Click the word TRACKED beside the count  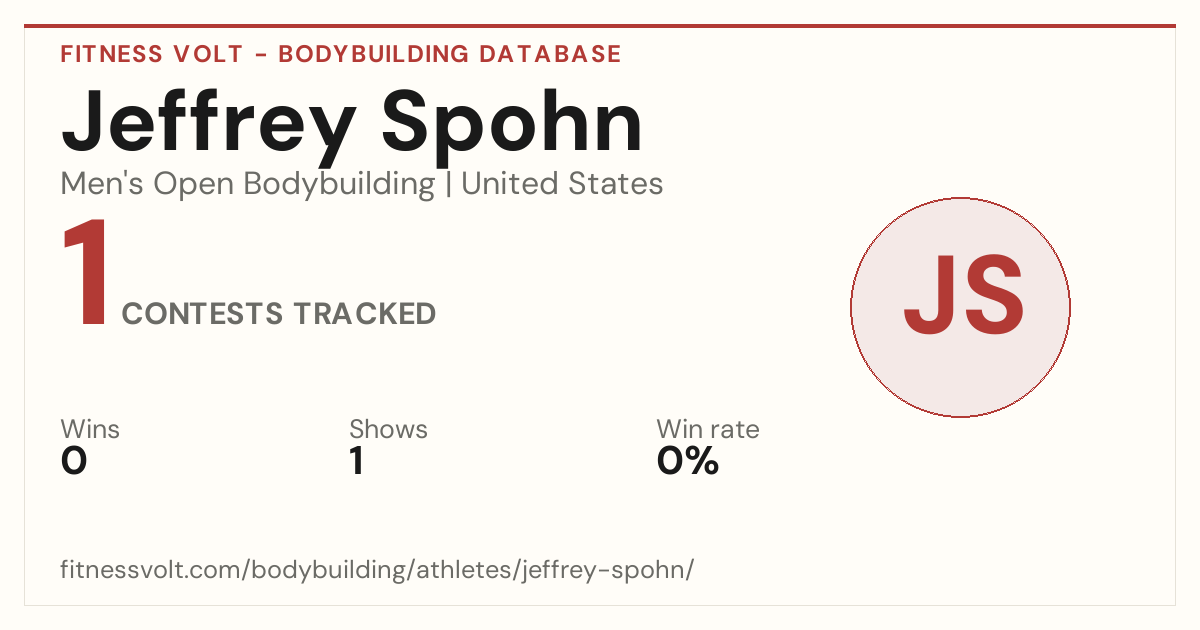point(365,314)
